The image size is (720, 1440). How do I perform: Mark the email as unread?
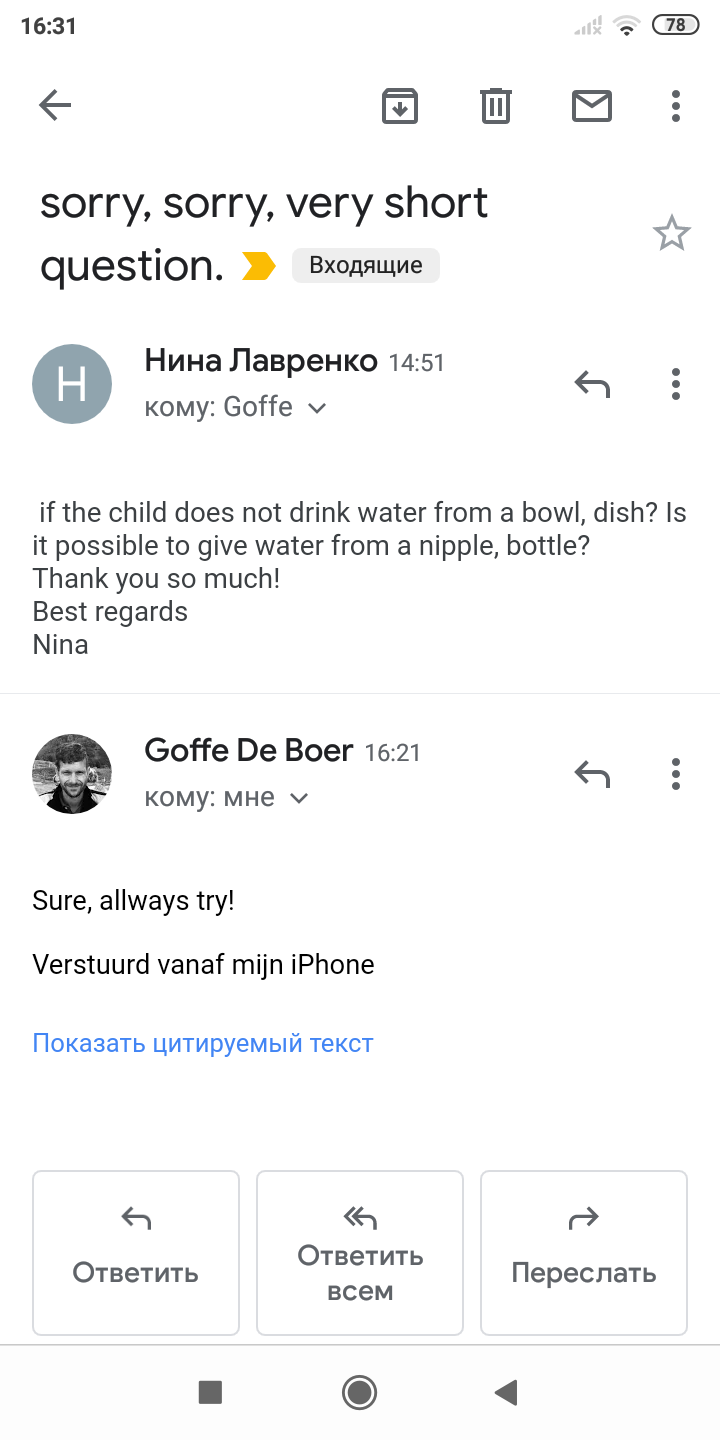[x=592, y=105]
